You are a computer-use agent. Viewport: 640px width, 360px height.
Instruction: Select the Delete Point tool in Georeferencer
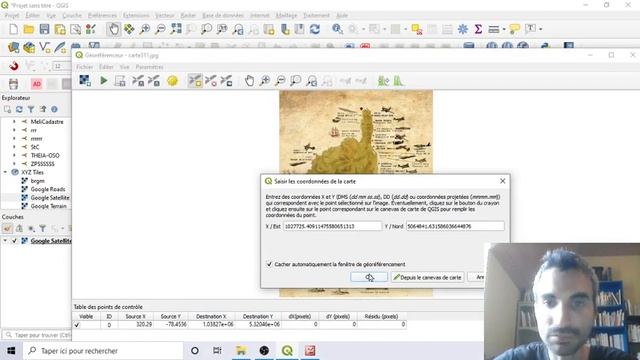pyautogui.click(x=211, y=80)
